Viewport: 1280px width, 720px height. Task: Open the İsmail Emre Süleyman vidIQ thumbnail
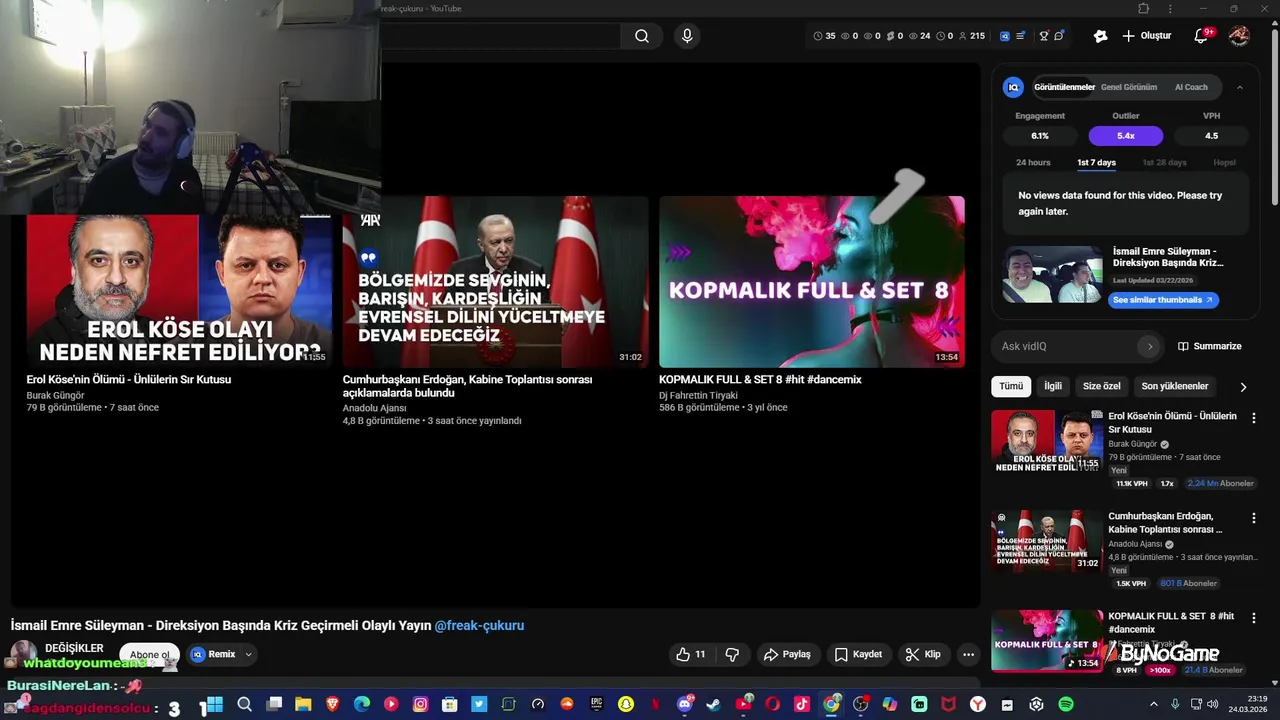(1052, 274)
